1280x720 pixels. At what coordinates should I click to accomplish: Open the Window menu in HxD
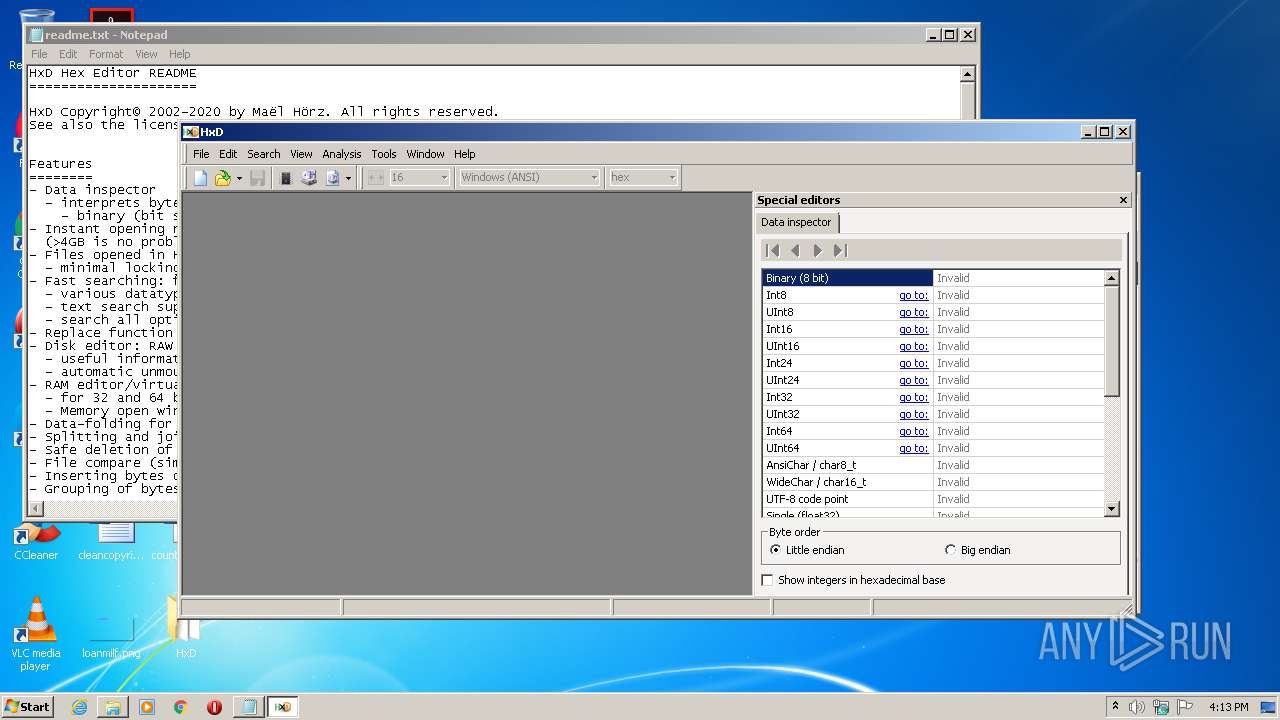(425, 154)
